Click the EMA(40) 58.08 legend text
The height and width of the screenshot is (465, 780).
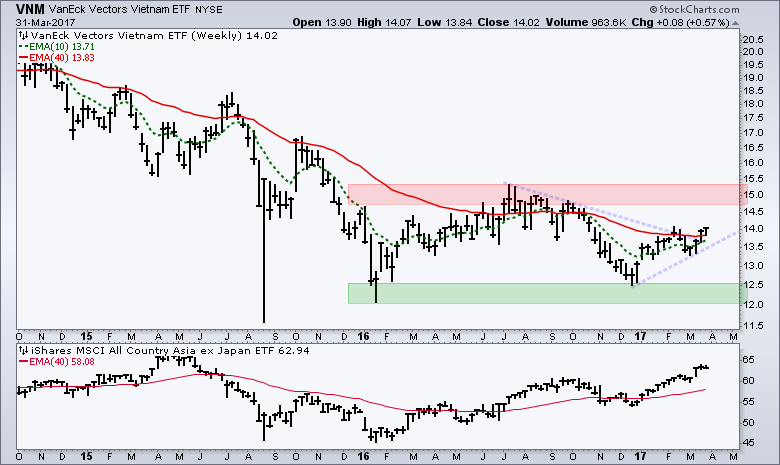pyautogui.click(x=62, y=362)
